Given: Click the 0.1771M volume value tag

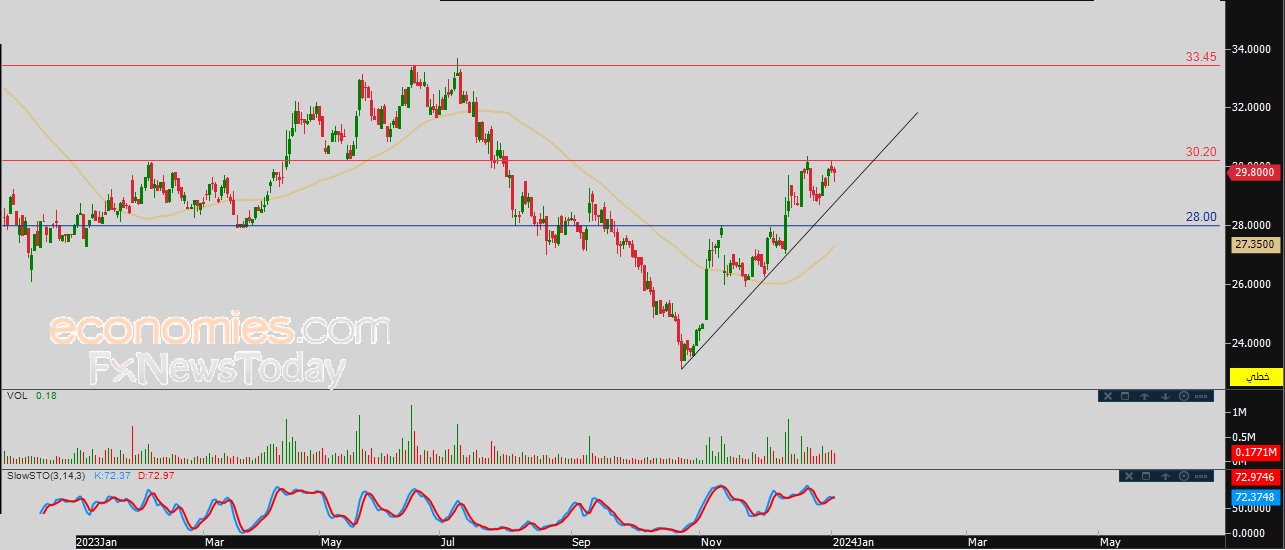Looking at the screenshot, I should pos(1257,452).
